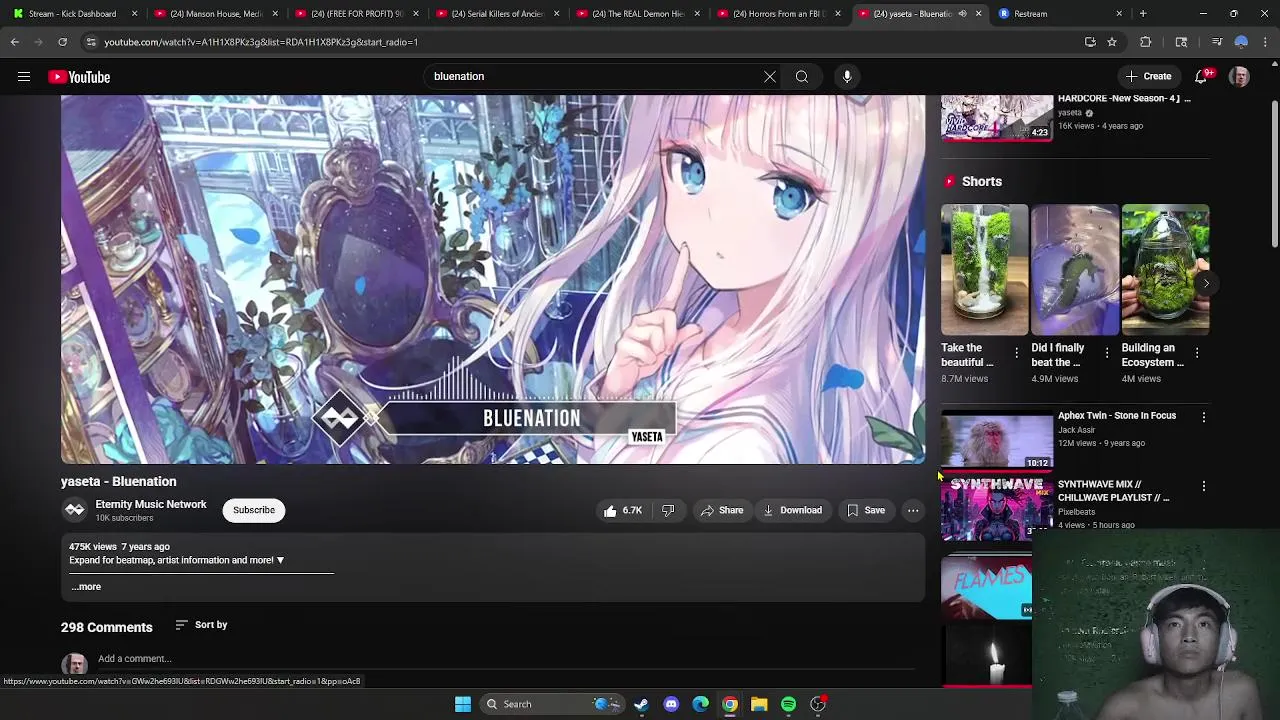Launch Discord from the taskbar
Viewport: 1280px width, 720px height.
tap(671, 704)
